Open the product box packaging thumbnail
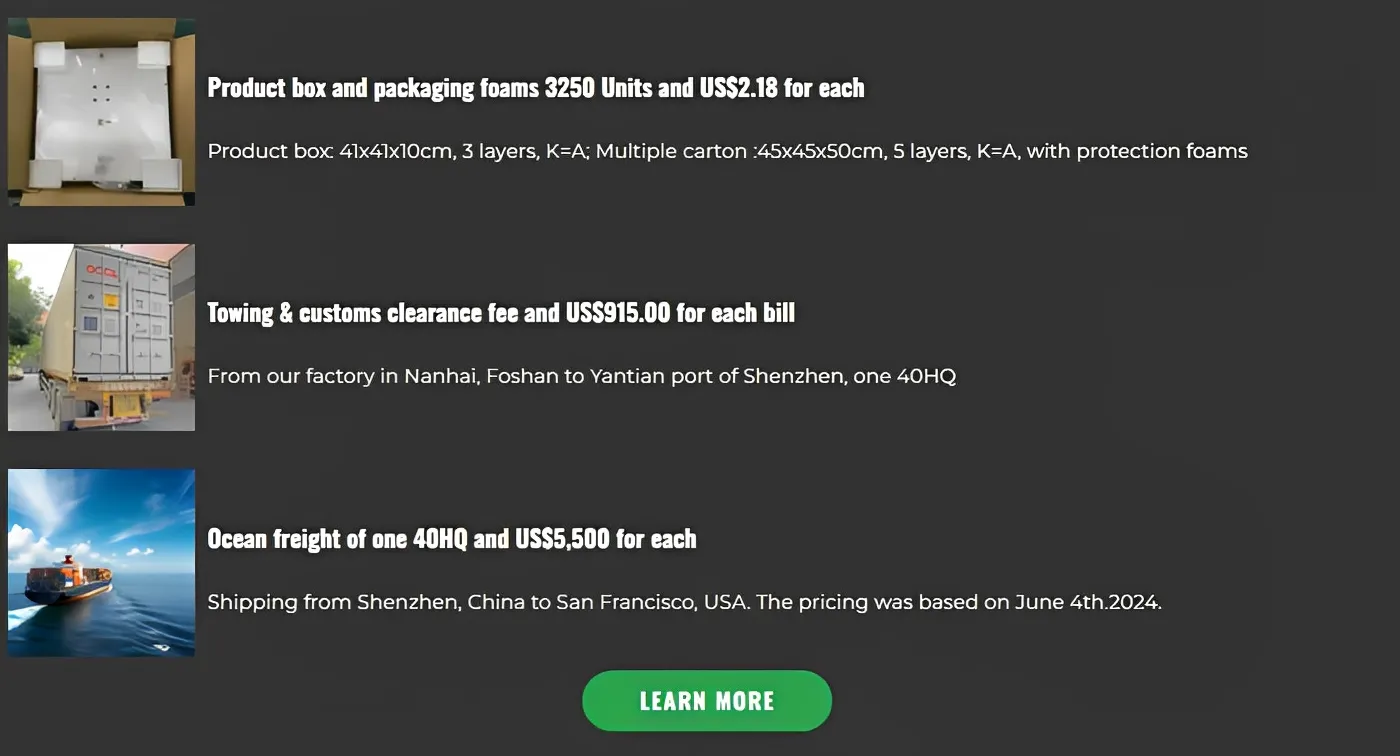The height and width of the screenshot is (756, 1400). point(101,112)
